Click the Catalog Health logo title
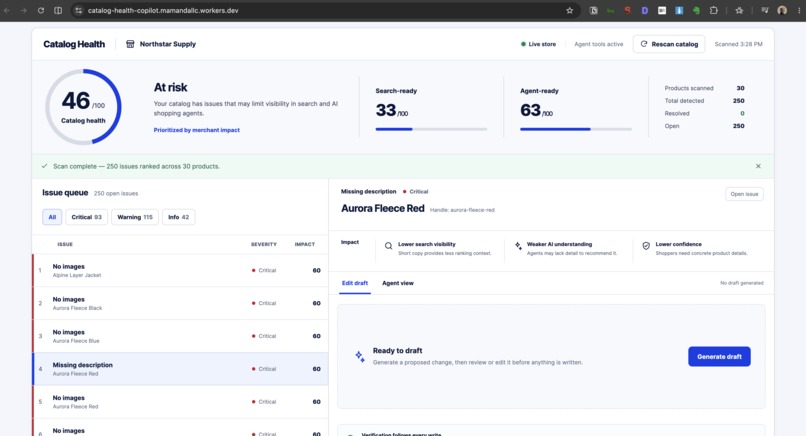806x436 pixels. (x=74, y=44)
